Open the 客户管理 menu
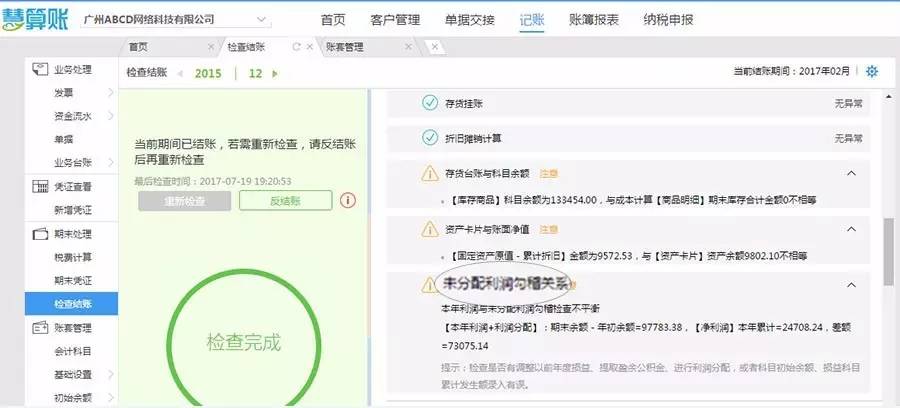 point(395,20)
